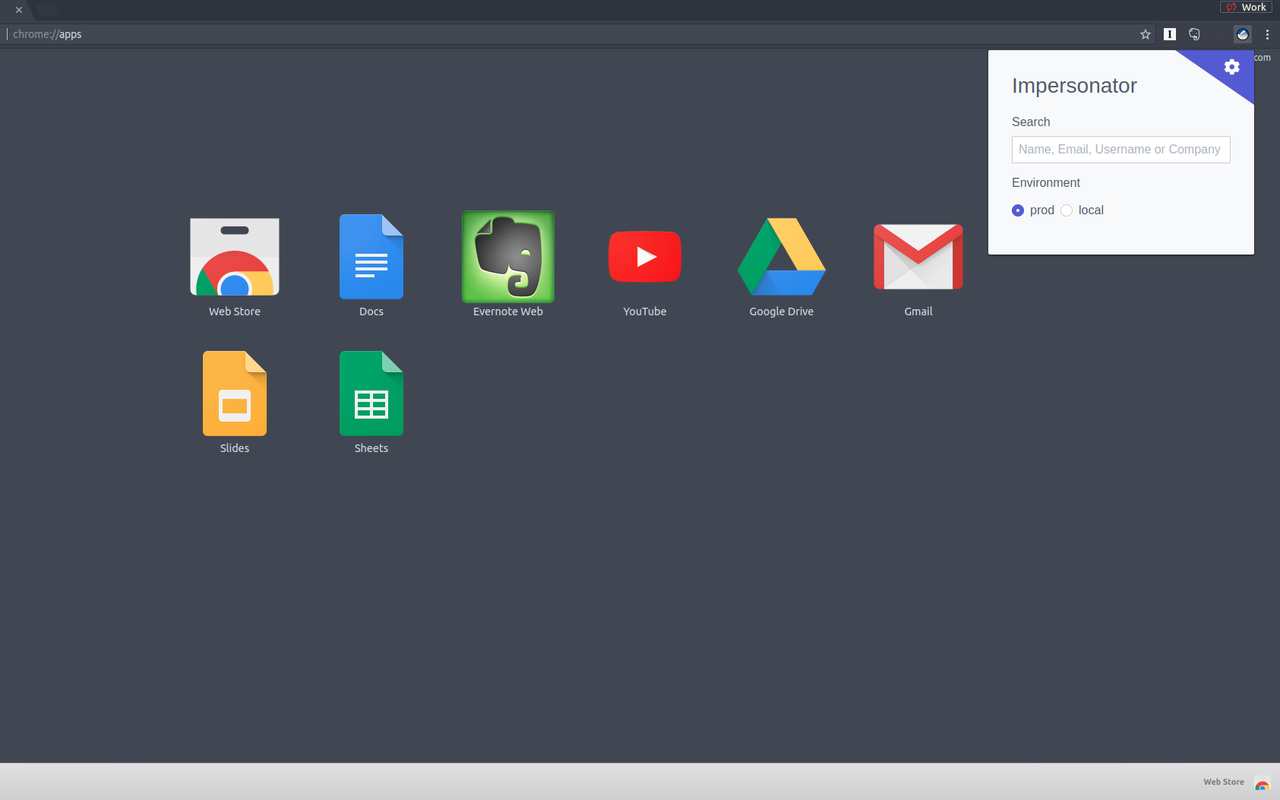Open the Chrome Web Store app

[x=234, y=257]
